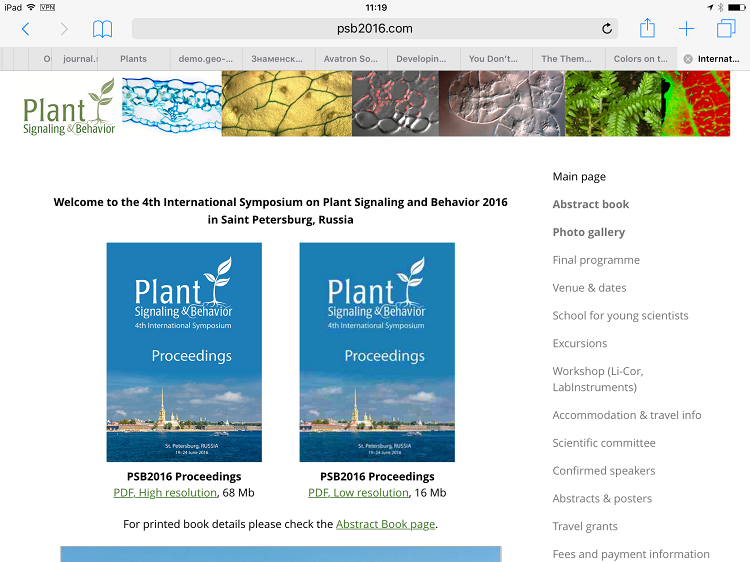Click the 'Welcome to the 4th International Symposium' heading

pos(280,211)
